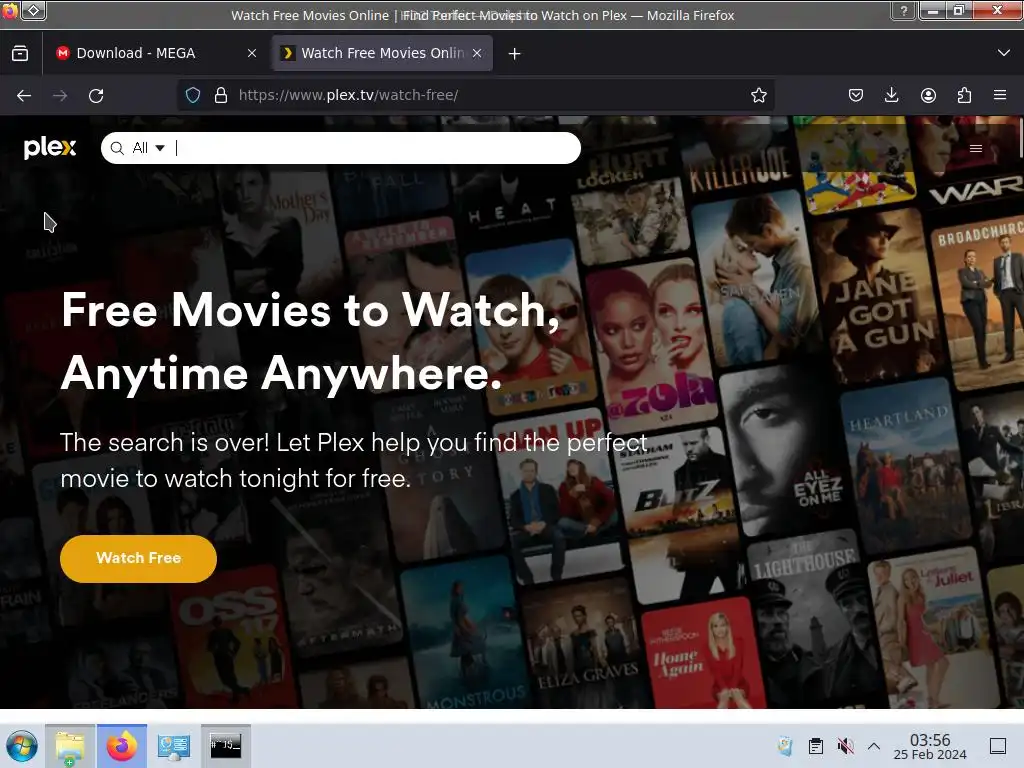
Task: Switch to the Download - MEGA tab
Action: pos(157,53)
